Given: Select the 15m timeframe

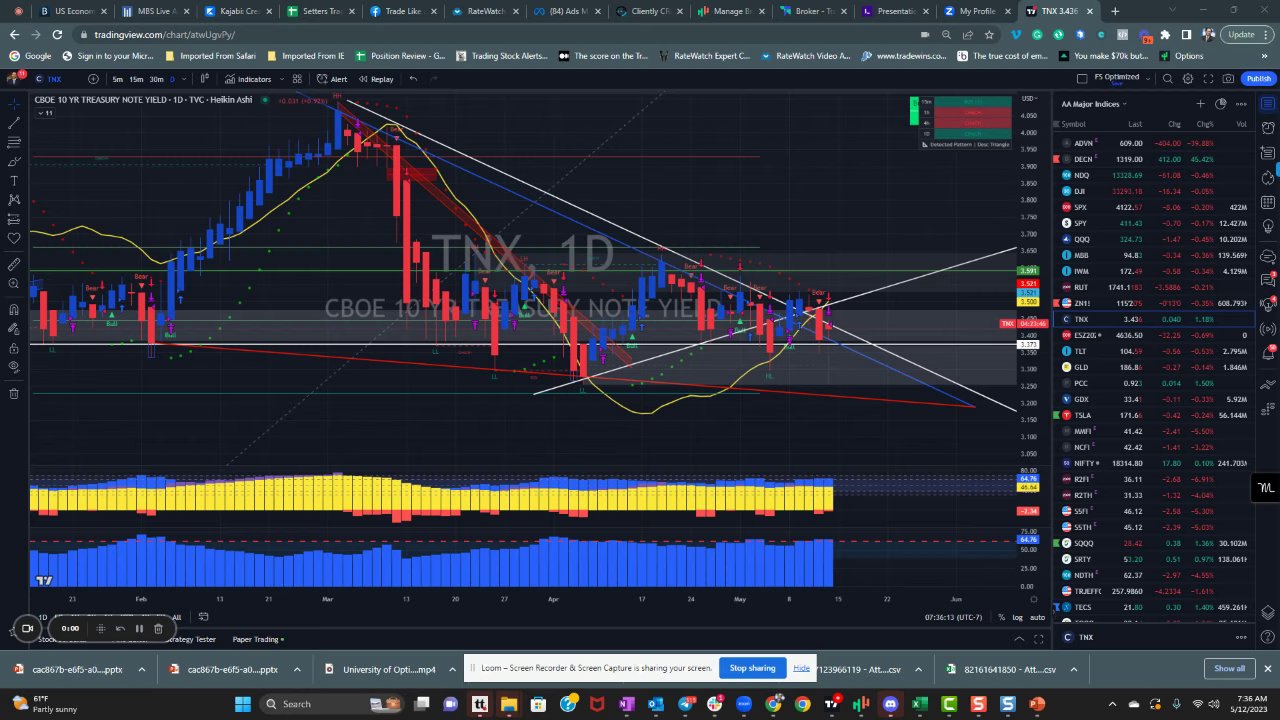Looking at the screenshot, I should click(x=136, y=79).
